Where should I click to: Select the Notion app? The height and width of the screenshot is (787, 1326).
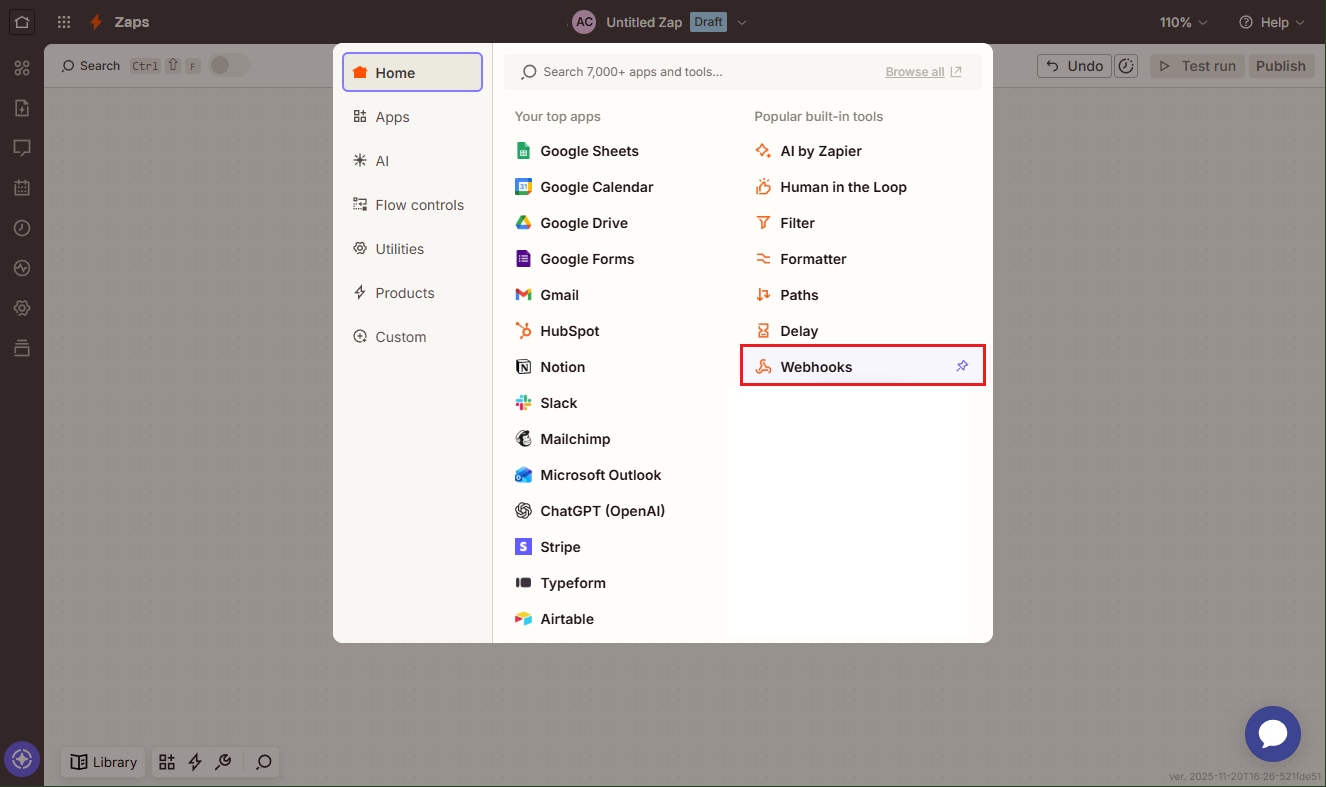pos(550,367)
